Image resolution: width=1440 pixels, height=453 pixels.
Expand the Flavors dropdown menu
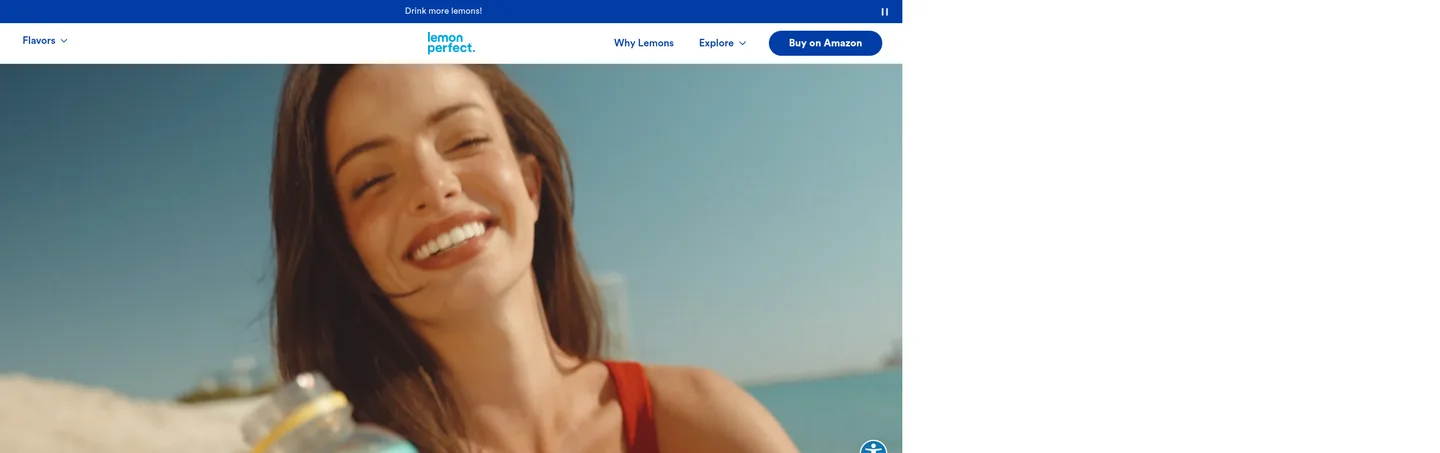(x=45, y=41)
